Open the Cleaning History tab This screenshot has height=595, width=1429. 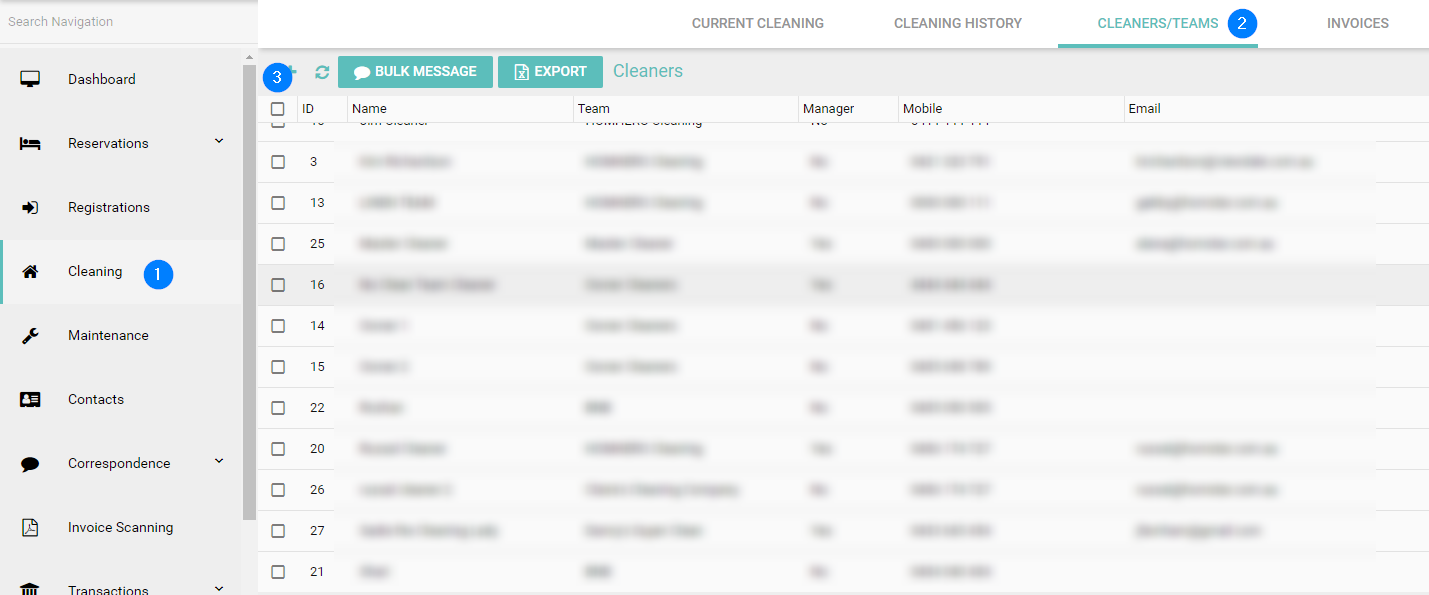click(x=957, y=23)
